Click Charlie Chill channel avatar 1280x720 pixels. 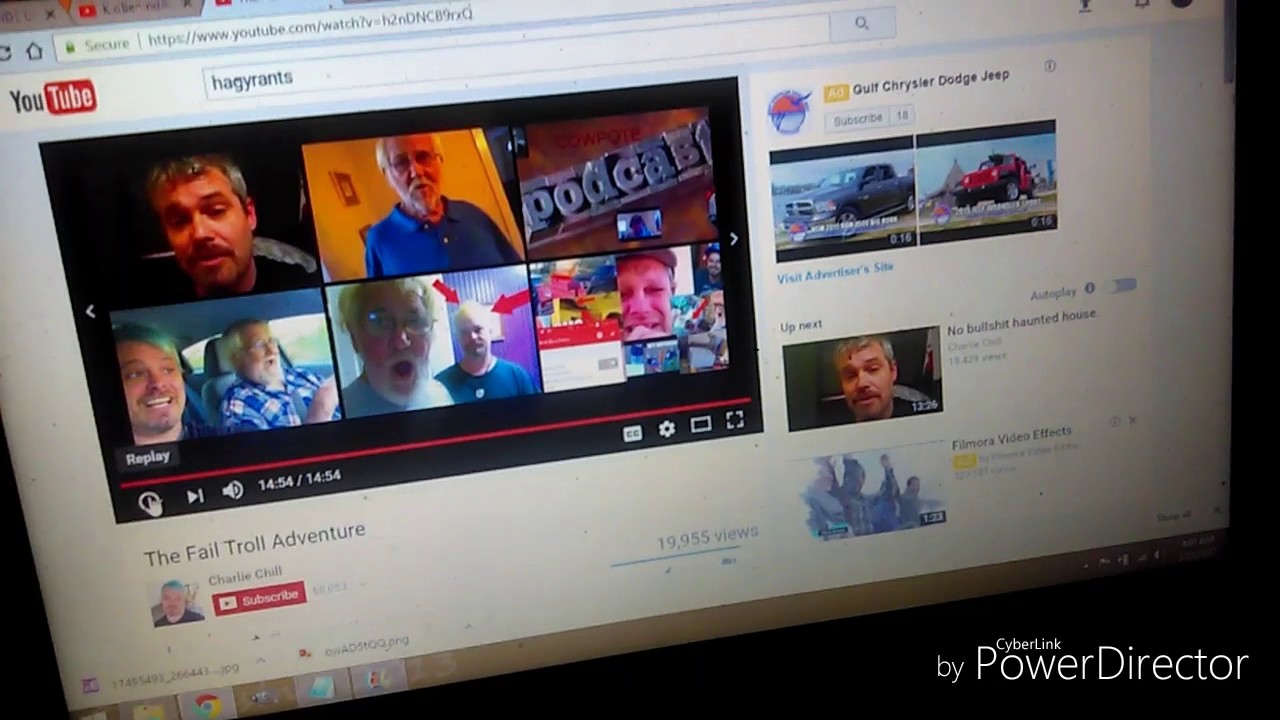(178, 603)
